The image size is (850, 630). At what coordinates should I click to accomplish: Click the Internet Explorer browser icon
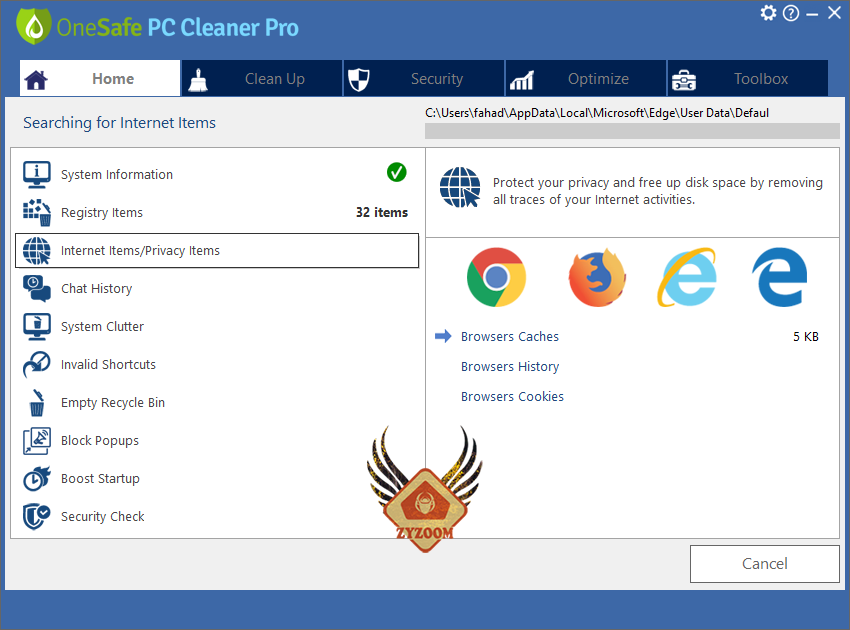coord(687,277)
